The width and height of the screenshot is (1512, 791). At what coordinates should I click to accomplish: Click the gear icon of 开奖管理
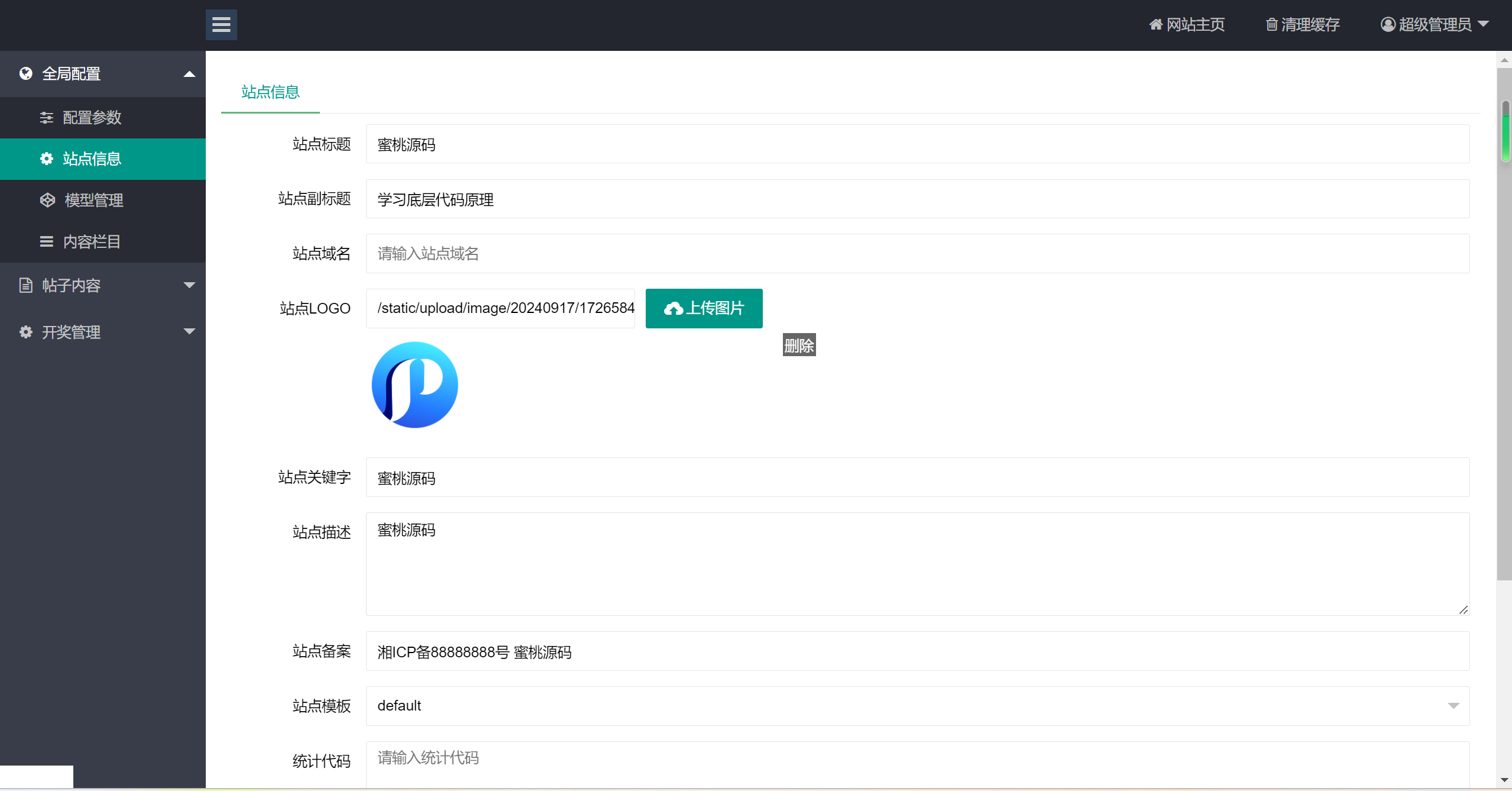pos(25,332)
